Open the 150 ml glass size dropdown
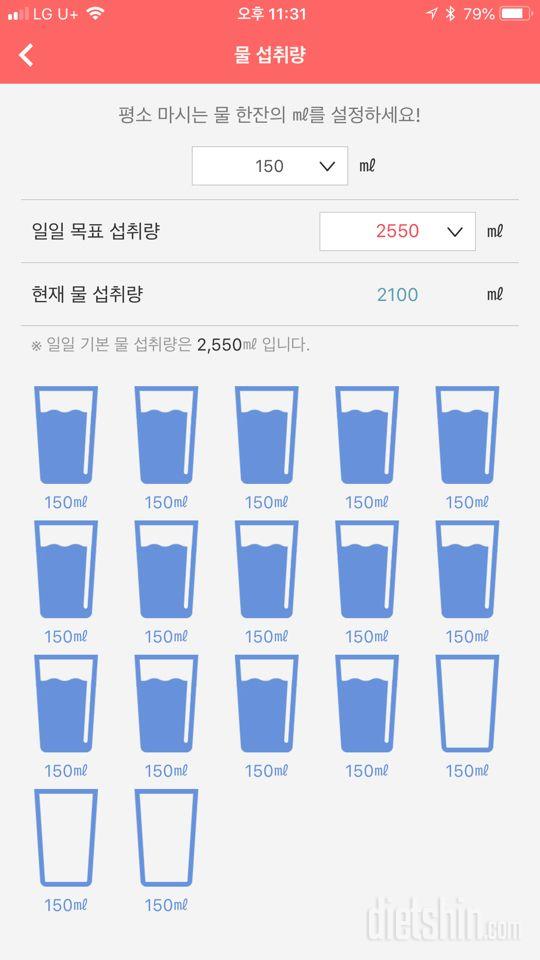Viewport: 540px width, 960px height. coord(270,166)
